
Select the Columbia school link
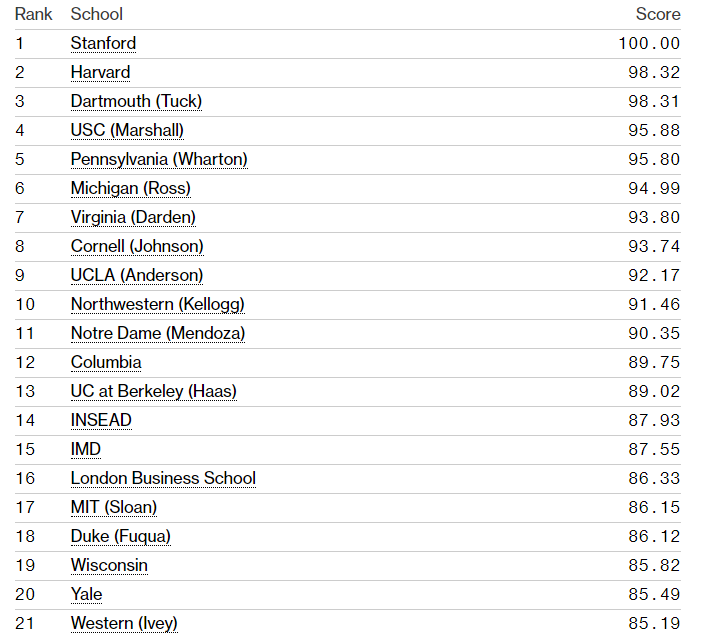pyautogui.click(x=106, y=362)
